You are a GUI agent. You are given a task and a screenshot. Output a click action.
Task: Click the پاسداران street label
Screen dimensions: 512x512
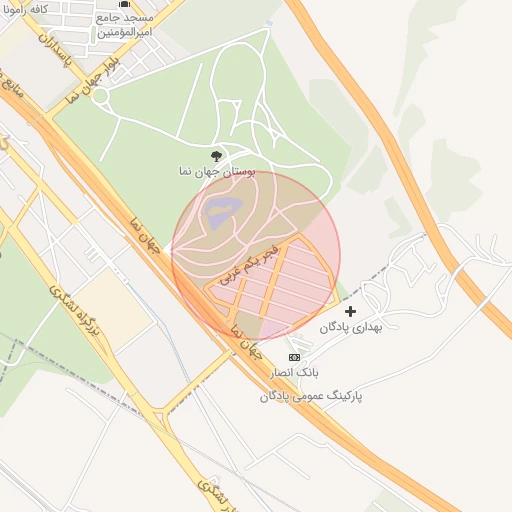(x=55, y=50)
